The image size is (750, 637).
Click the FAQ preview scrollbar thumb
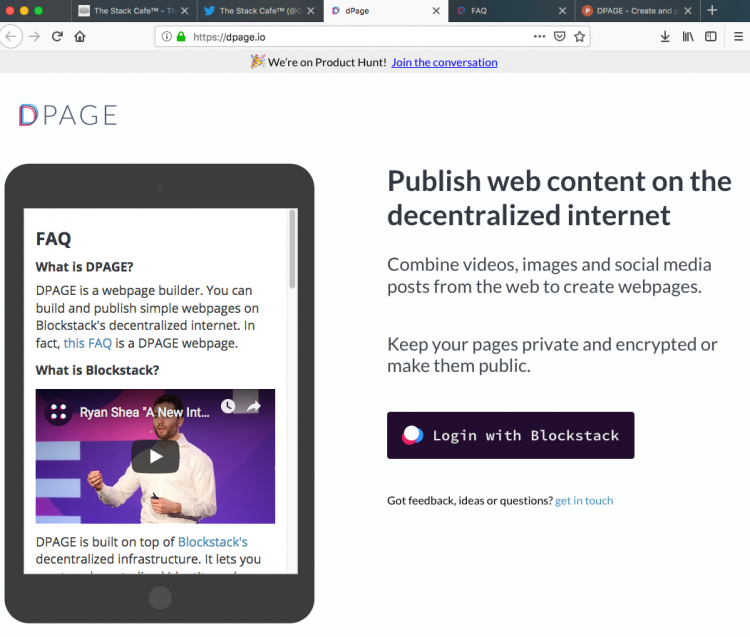coord(292,249)
